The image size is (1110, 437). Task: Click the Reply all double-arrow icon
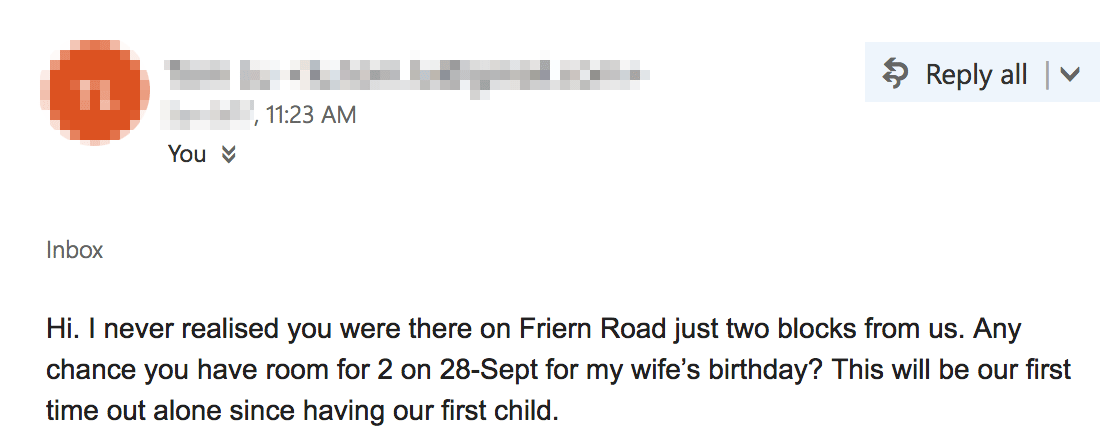(896, 74)
